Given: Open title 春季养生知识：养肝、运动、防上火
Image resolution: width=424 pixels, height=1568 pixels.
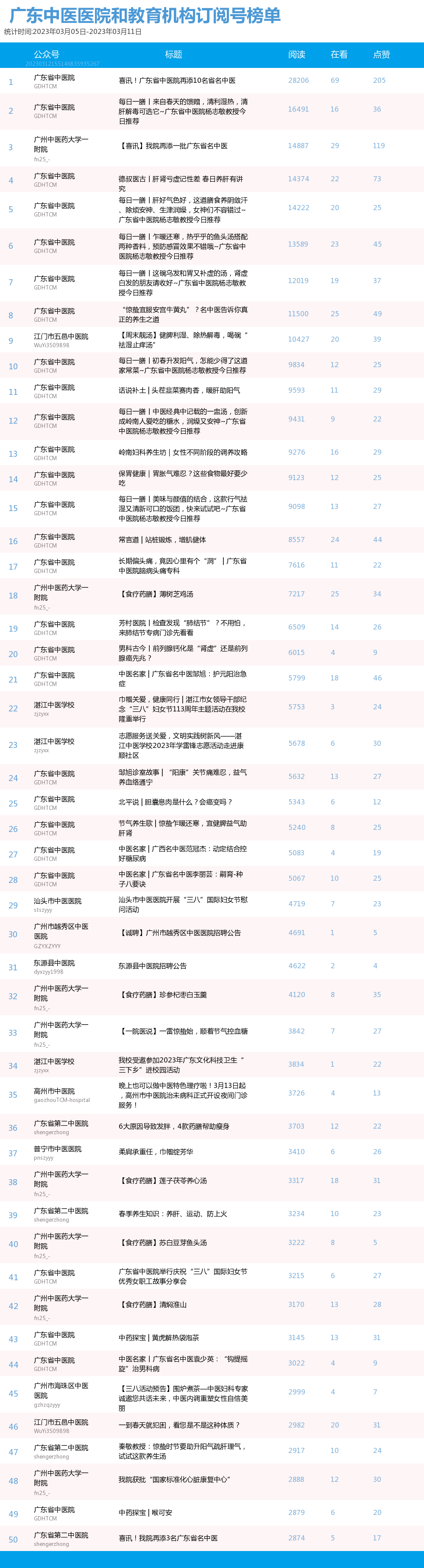Looking at the screenshot, I should (173, 1214).
